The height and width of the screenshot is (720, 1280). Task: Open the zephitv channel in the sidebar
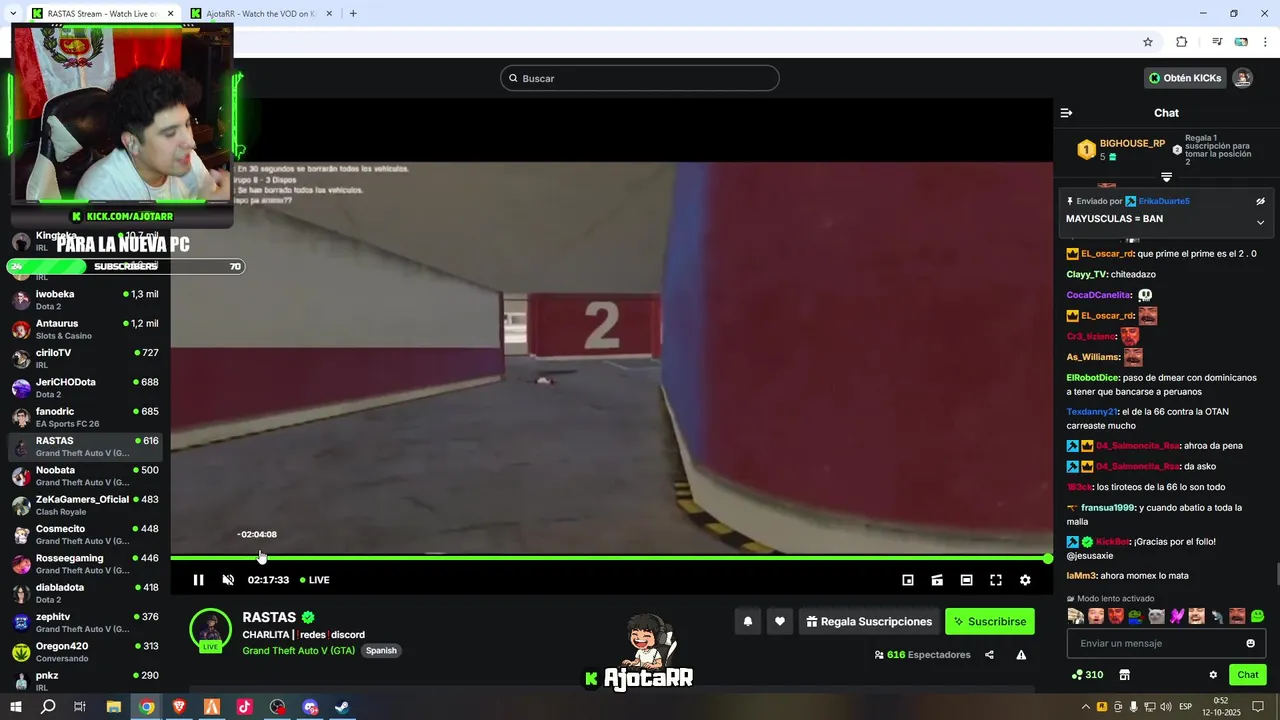tap(85, 622)
